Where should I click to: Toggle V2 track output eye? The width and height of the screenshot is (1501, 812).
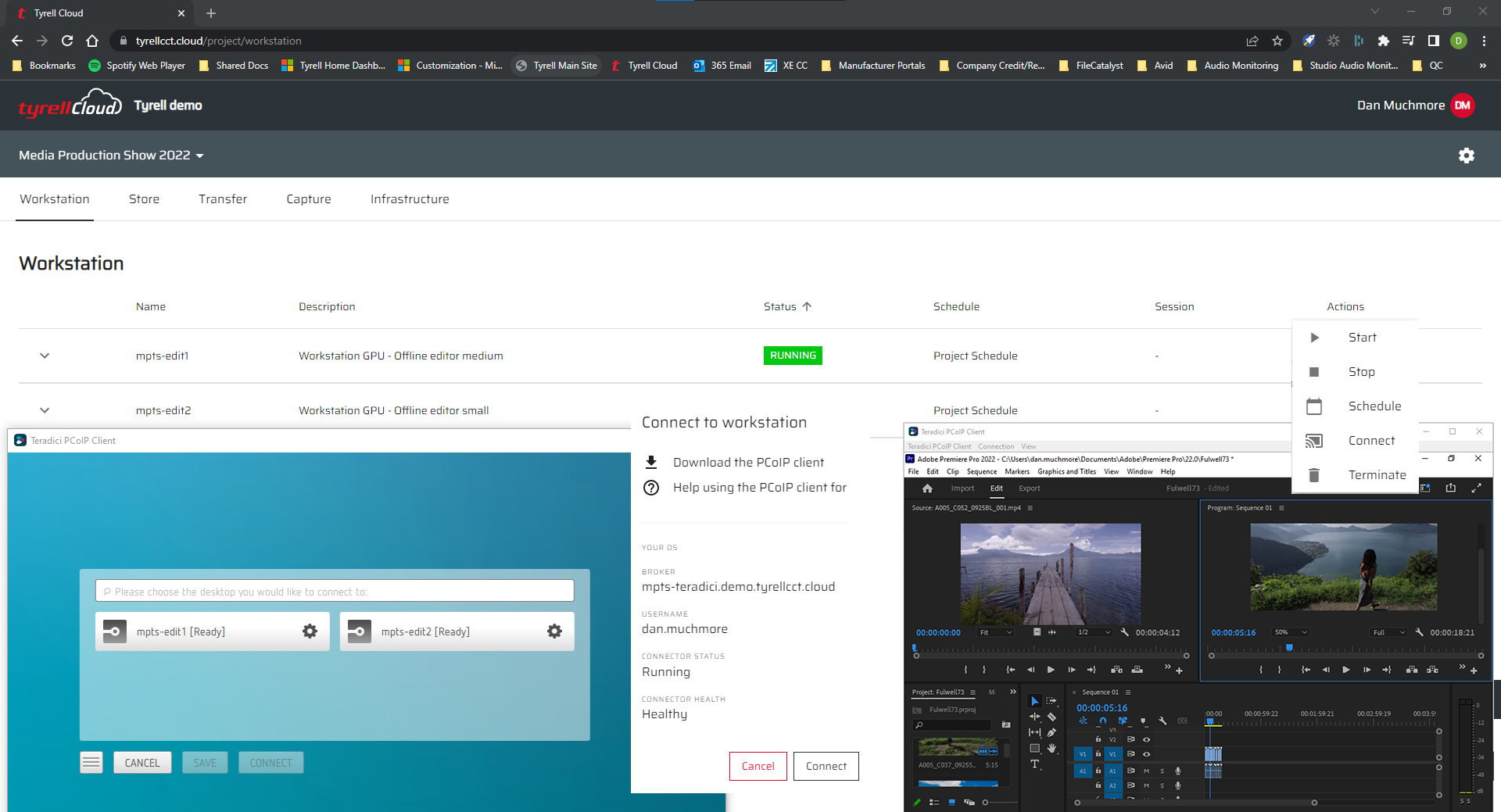[x=1147, y=739]
